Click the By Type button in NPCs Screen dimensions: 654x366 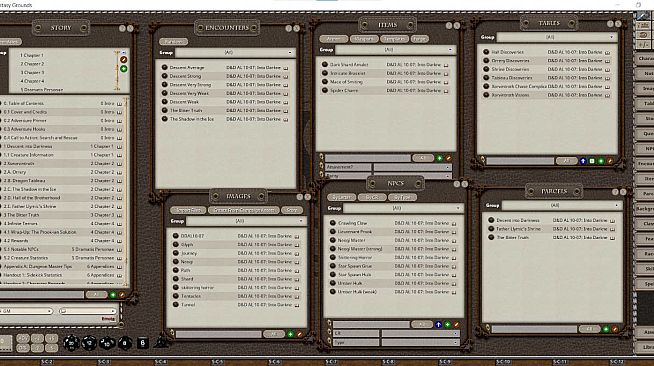(402, 197)
